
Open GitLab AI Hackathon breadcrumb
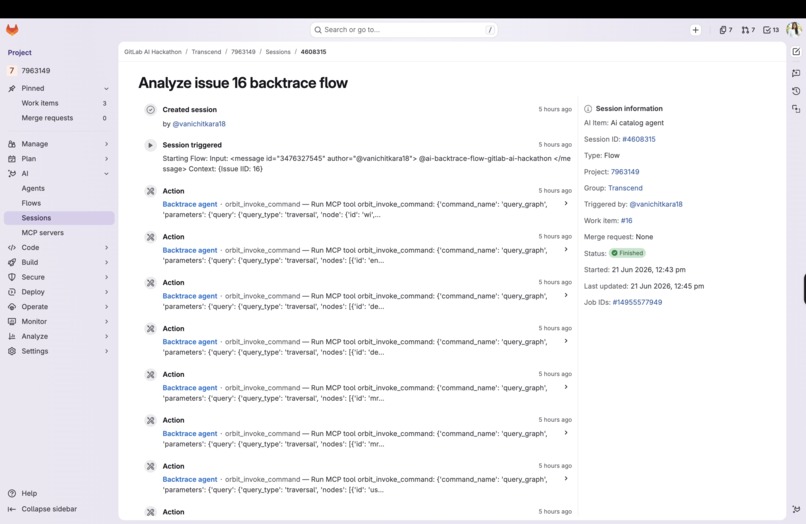point(153,52)
